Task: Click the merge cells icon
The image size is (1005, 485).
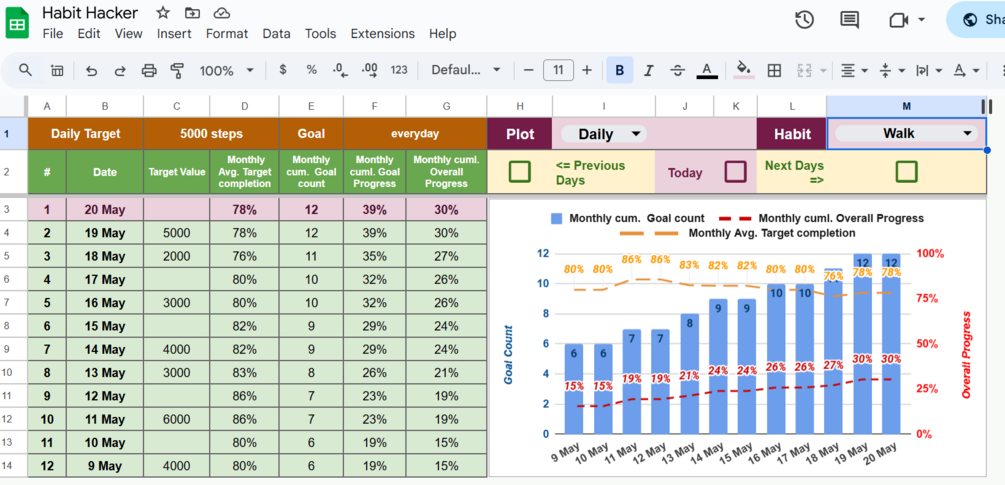Action: 804,70
